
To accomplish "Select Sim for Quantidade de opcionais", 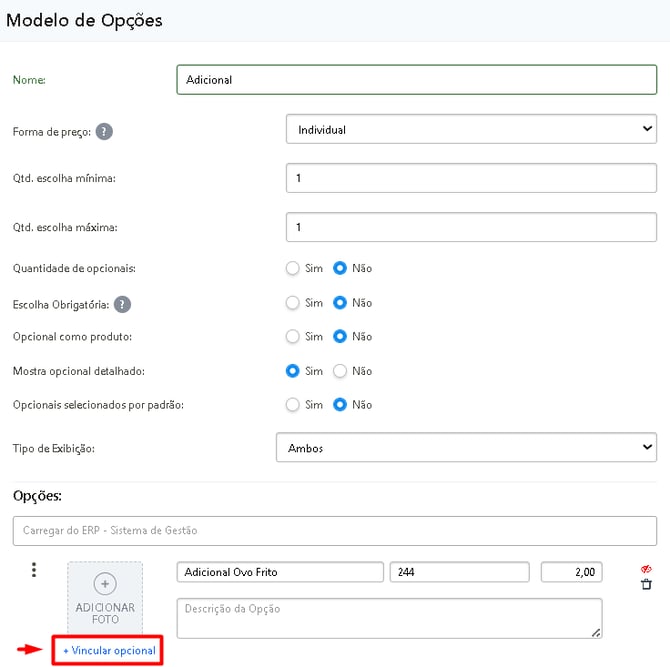I will [293, 268].
